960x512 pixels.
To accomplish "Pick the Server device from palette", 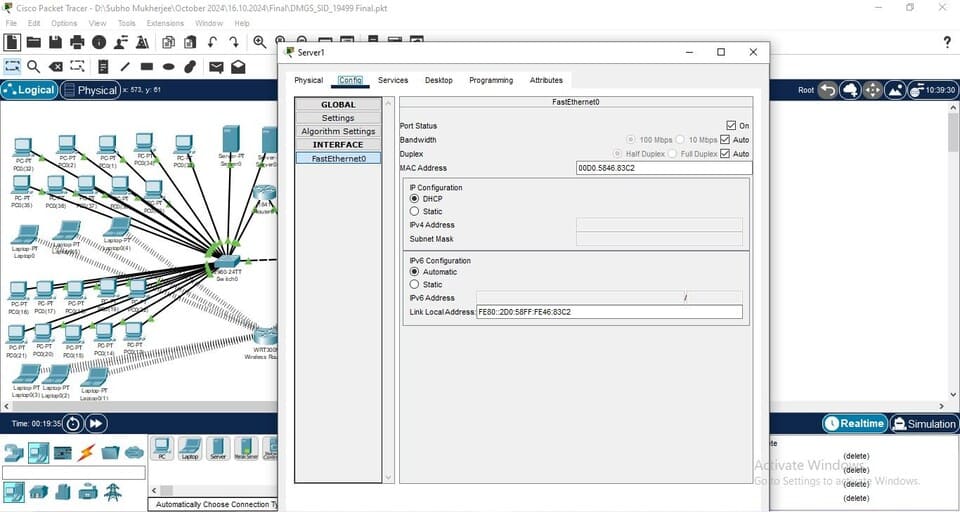I will [219, 448].
